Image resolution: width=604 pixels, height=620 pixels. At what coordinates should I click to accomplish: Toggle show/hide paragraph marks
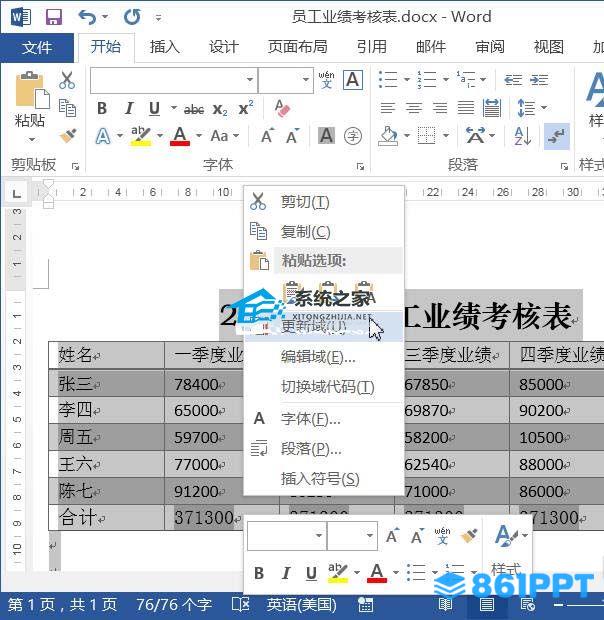[557, 136]
